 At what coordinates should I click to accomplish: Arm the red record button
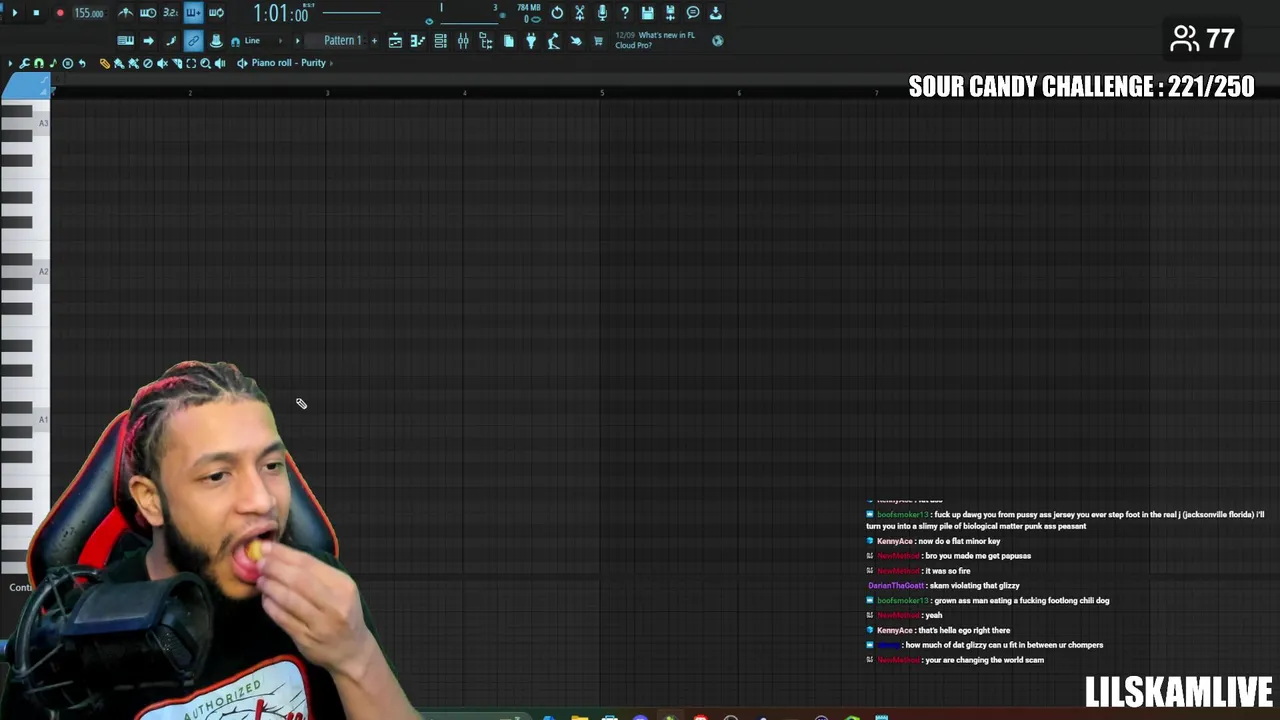click(60, 13)
